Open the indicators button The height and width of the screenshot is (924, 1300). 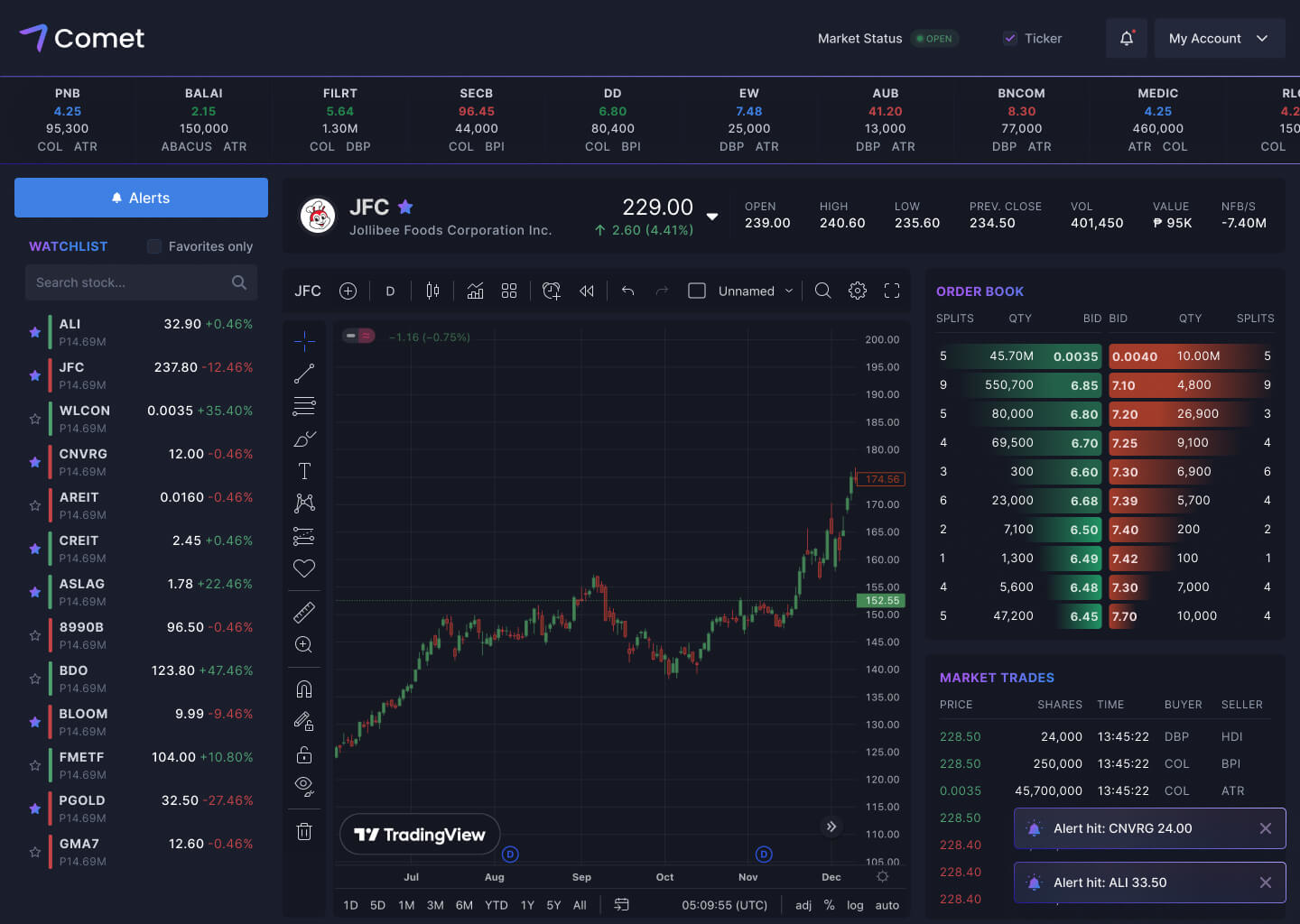click(x=476, y=291)
